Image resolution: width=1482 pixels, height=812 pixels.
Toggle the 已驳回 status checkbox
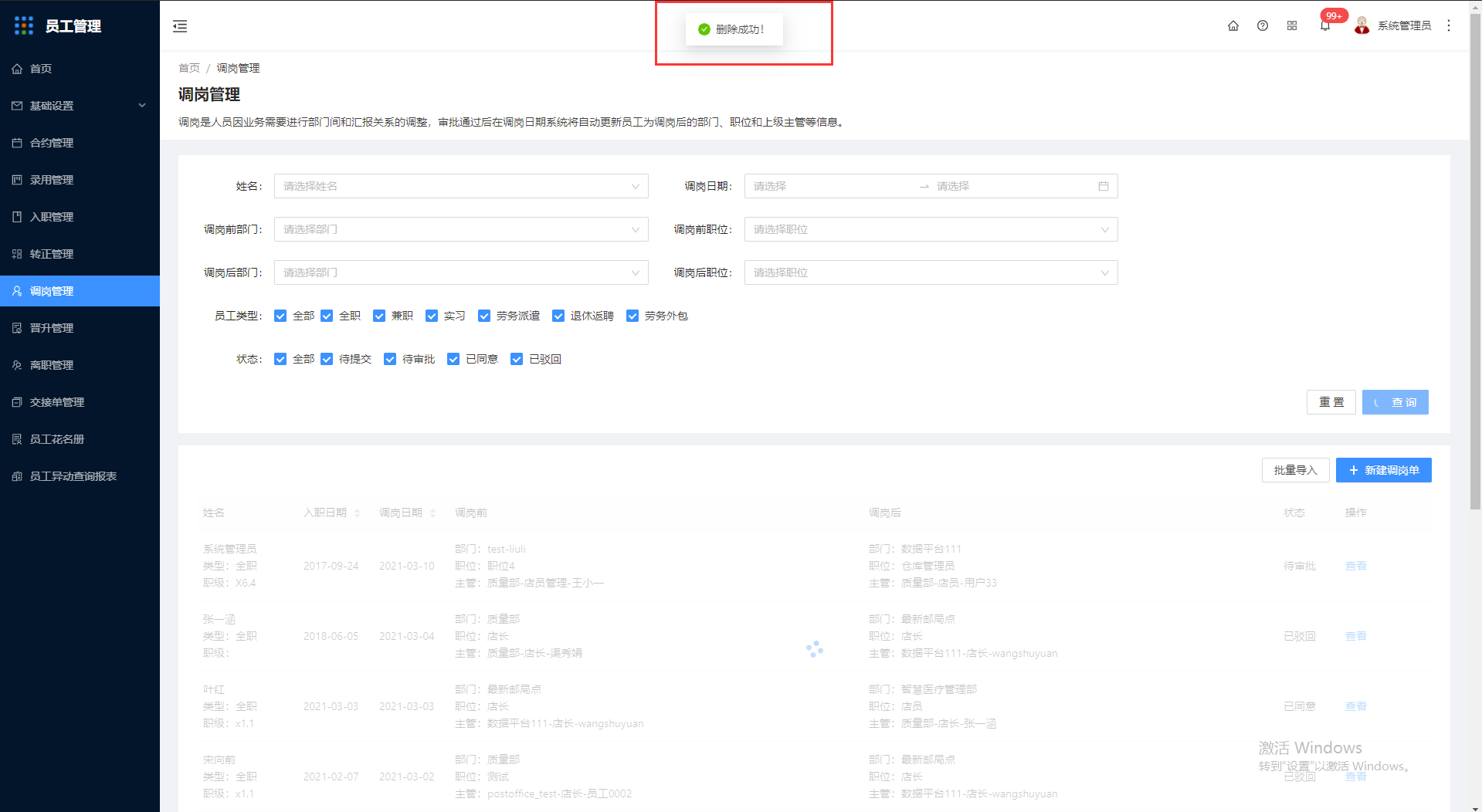coord(517,359)
